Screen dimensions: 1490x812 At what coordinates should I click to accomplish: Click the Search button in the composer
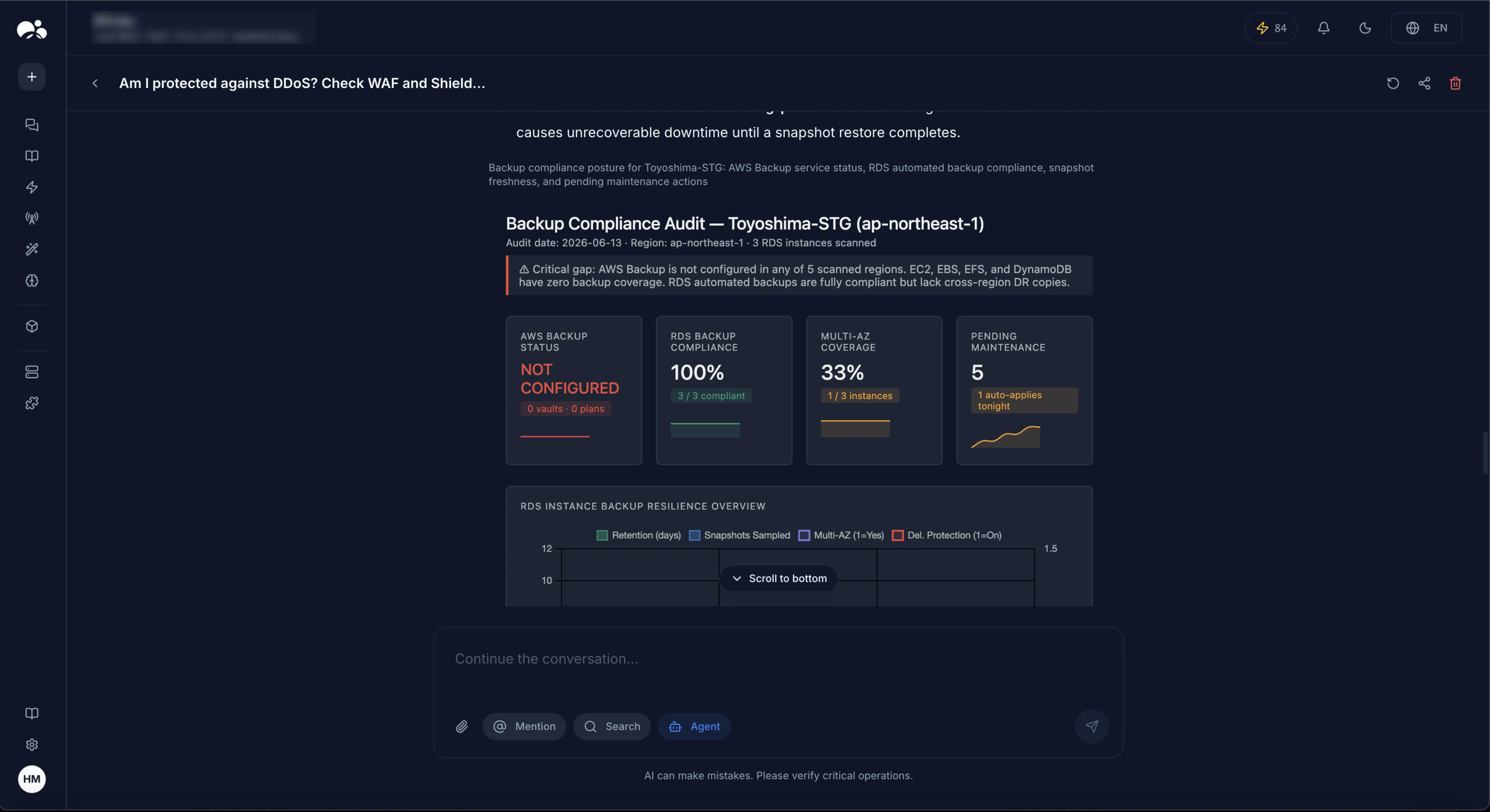(612, 726)
